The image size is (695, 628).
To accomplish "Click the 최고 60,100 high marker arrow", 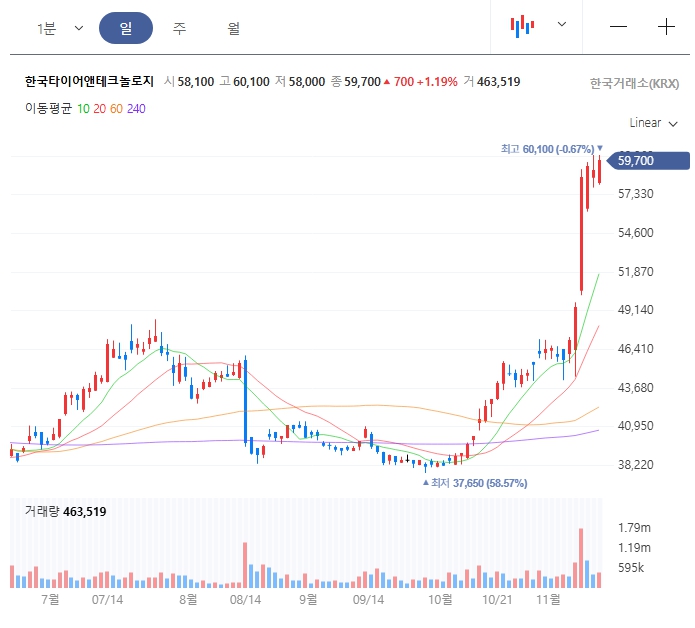I will point(600,148).
